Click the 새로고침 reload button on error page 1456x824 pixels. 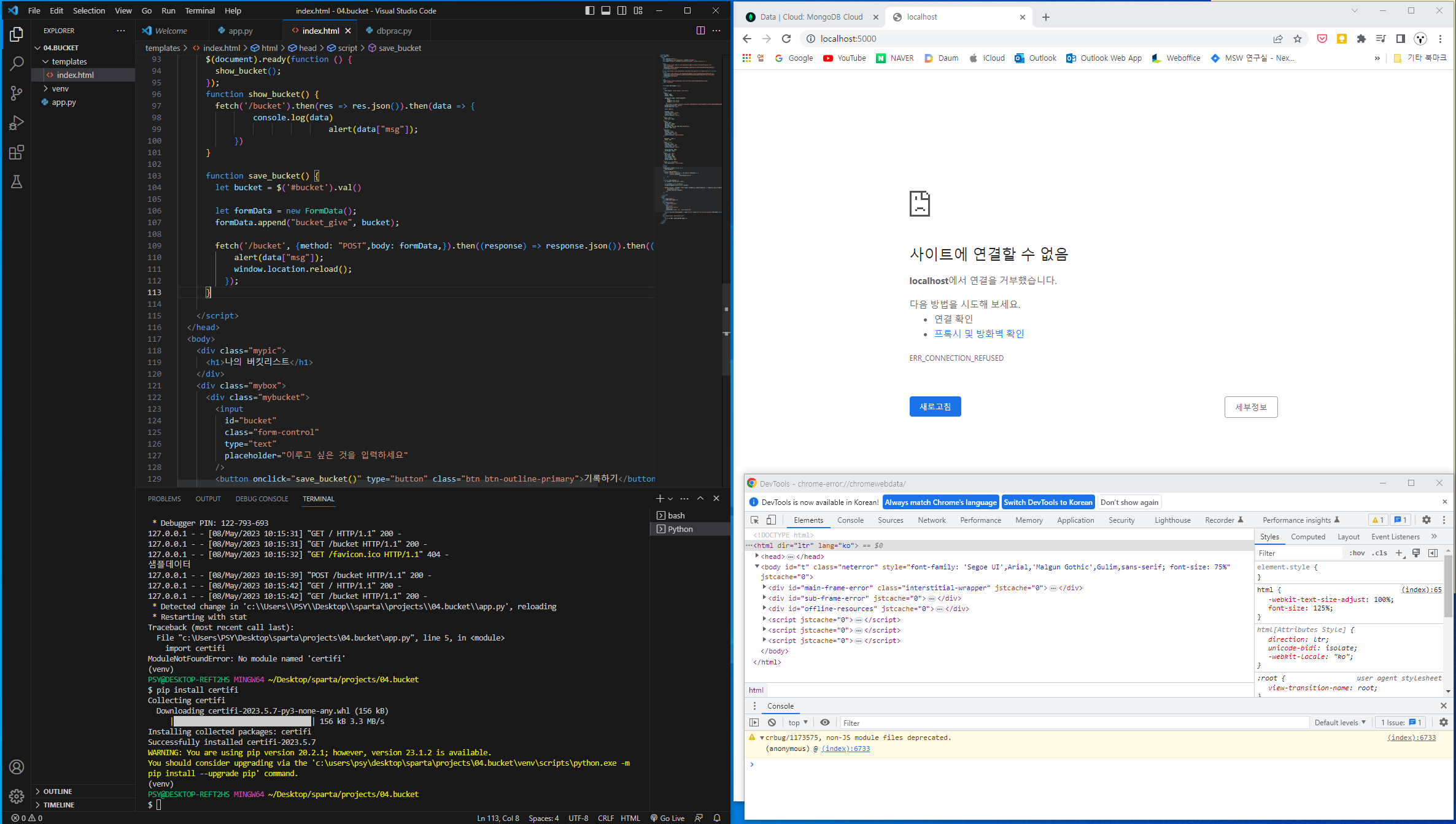point(935,406)
